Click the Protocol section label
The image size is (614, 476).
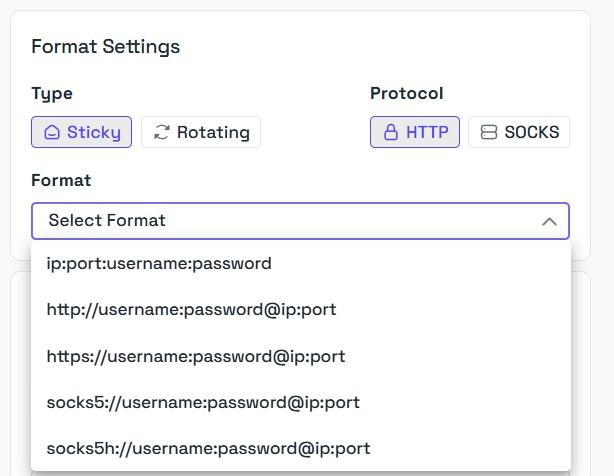click(x=406, y=94)
